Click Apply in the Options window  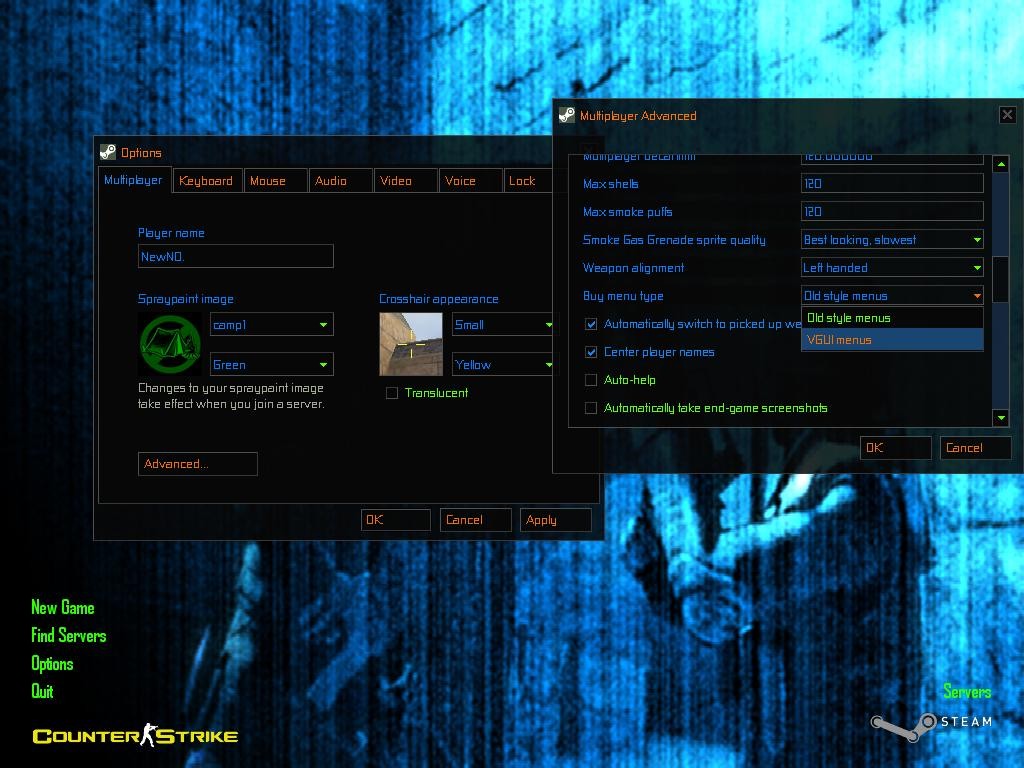(x=555, y=519)
